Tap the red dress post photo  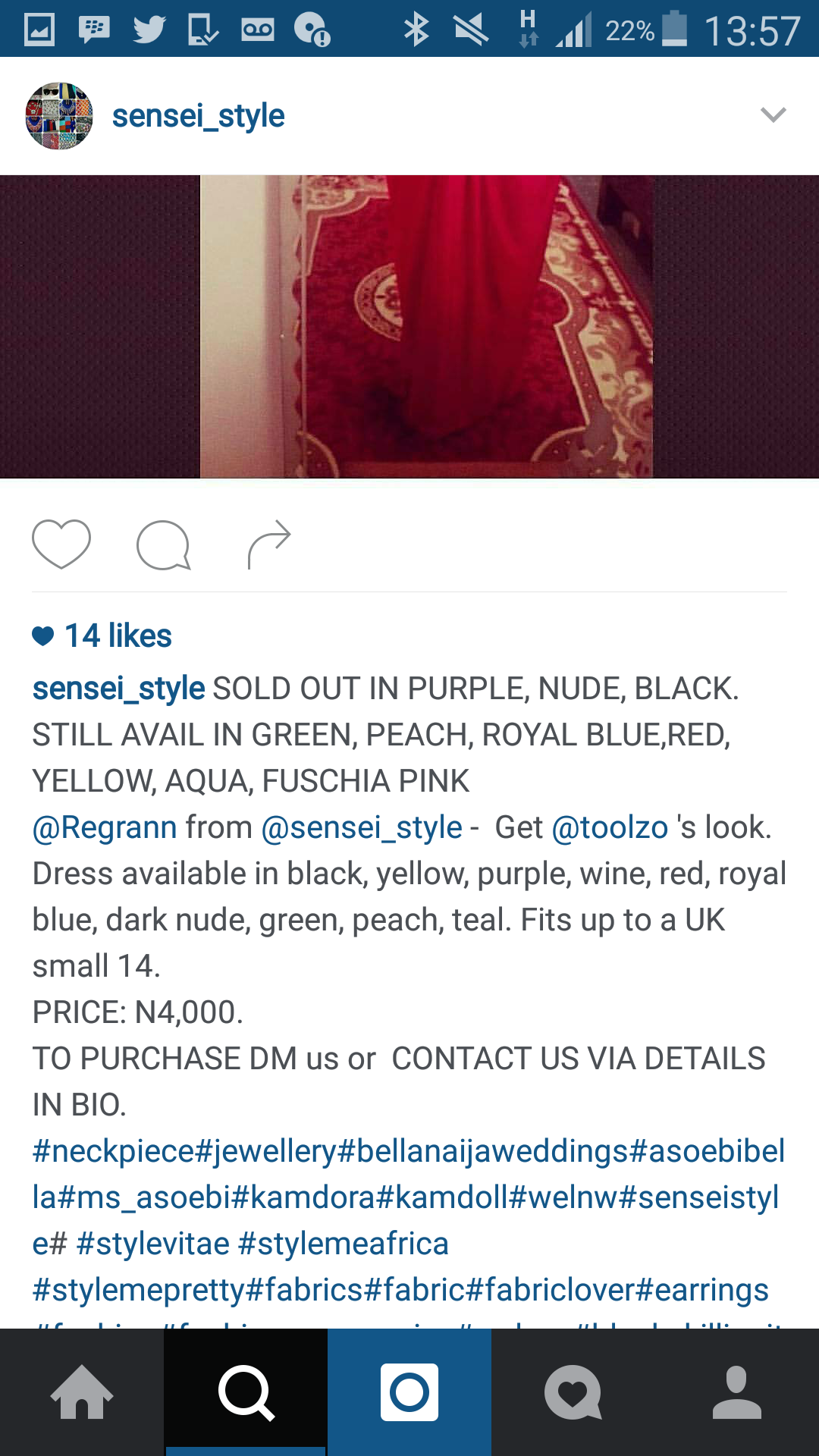pos(409,327)
